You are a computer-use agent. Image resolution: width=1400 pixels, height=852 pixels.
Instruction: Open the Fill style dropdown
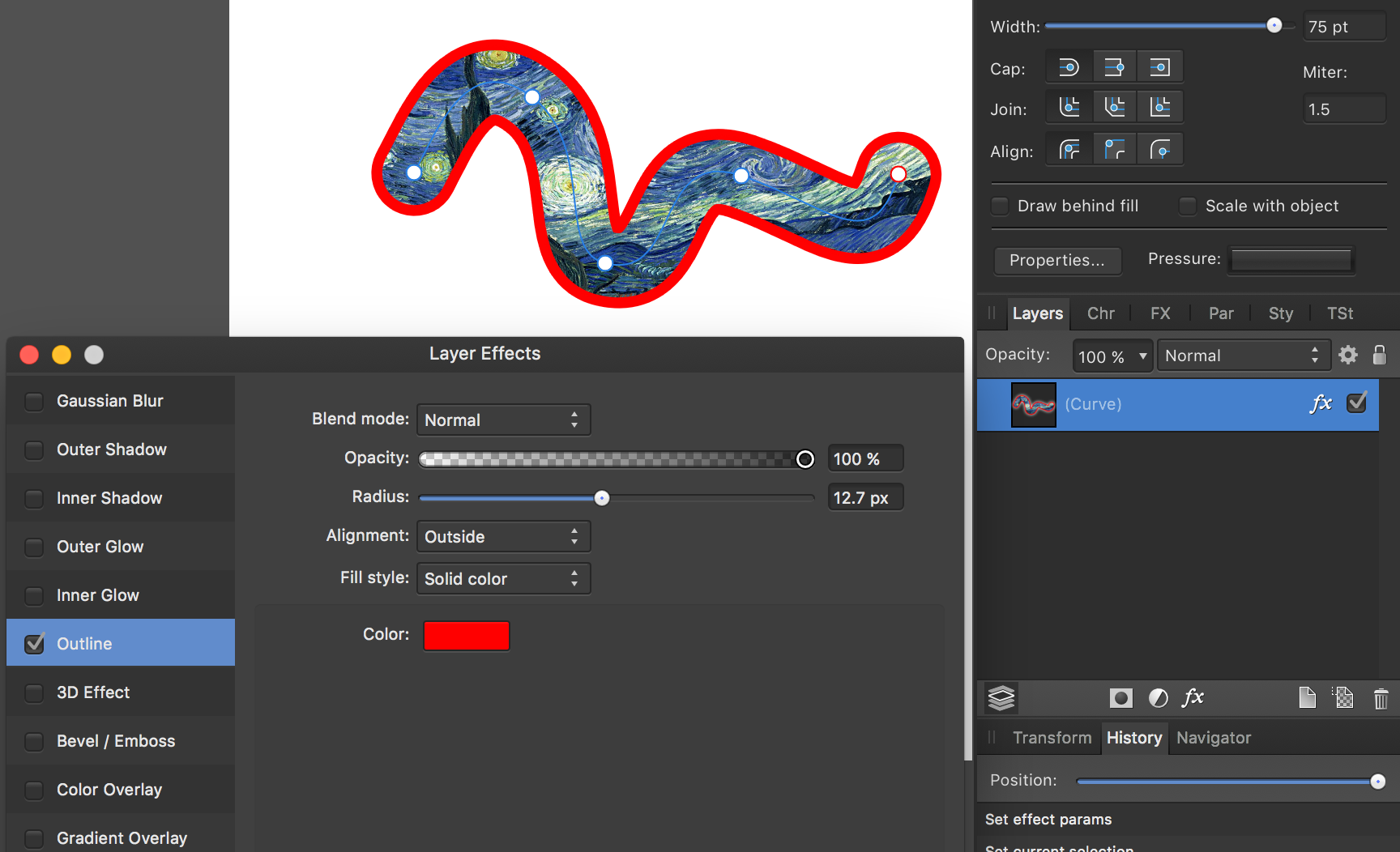(503, 578)
